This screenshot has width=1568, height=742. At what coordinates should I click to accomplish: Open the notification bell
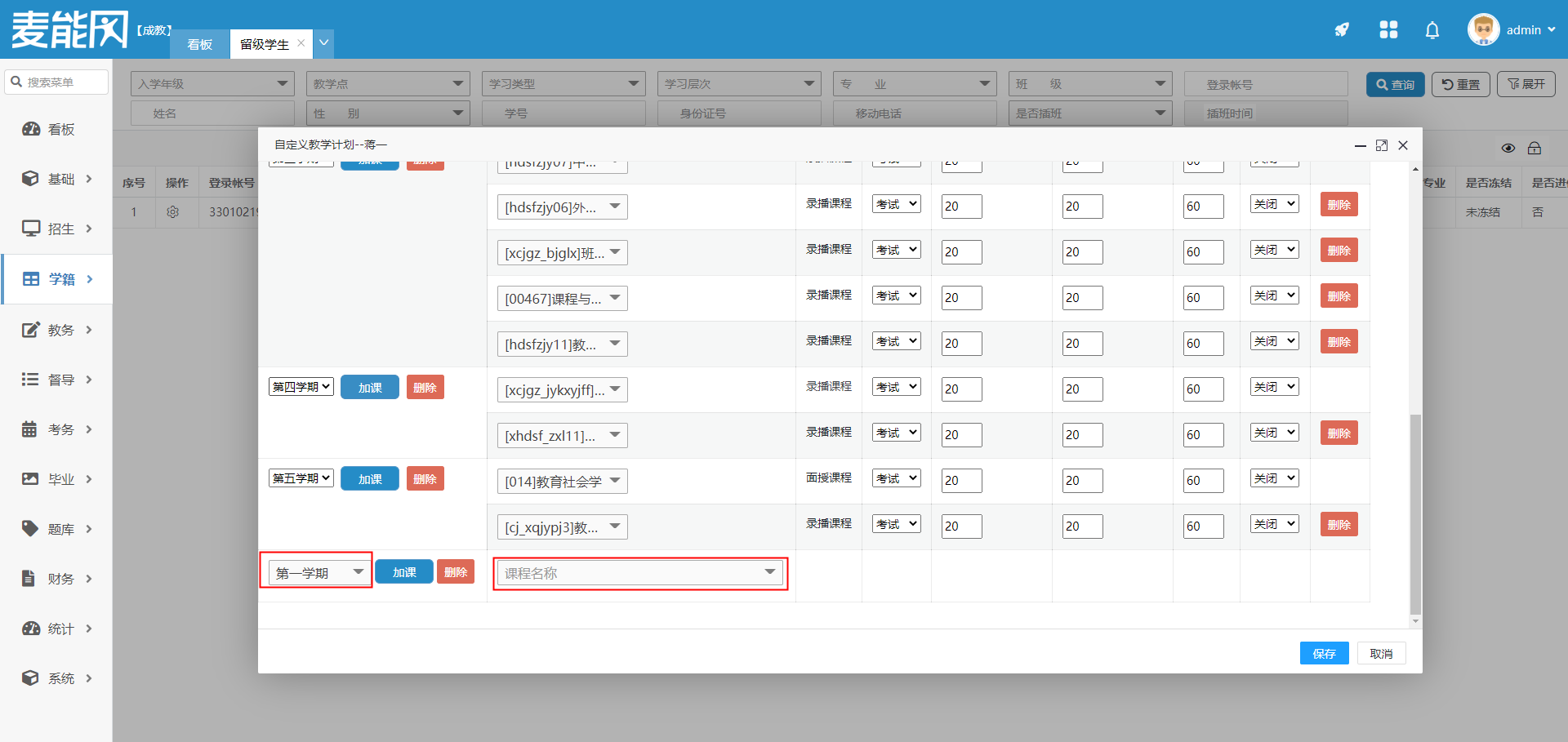pos(1432,30)
